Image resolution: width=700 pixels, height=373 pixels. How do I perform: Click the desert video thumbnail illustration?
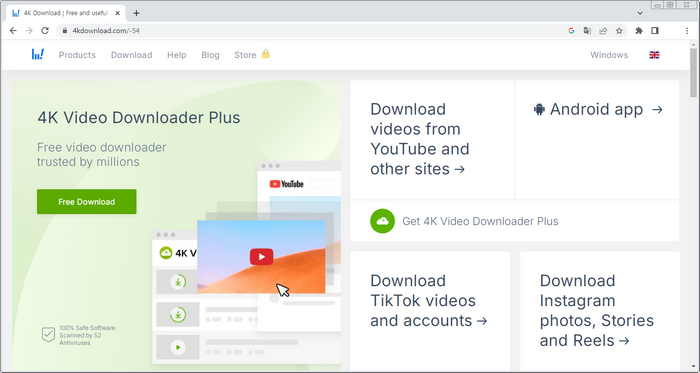(261, 257)
